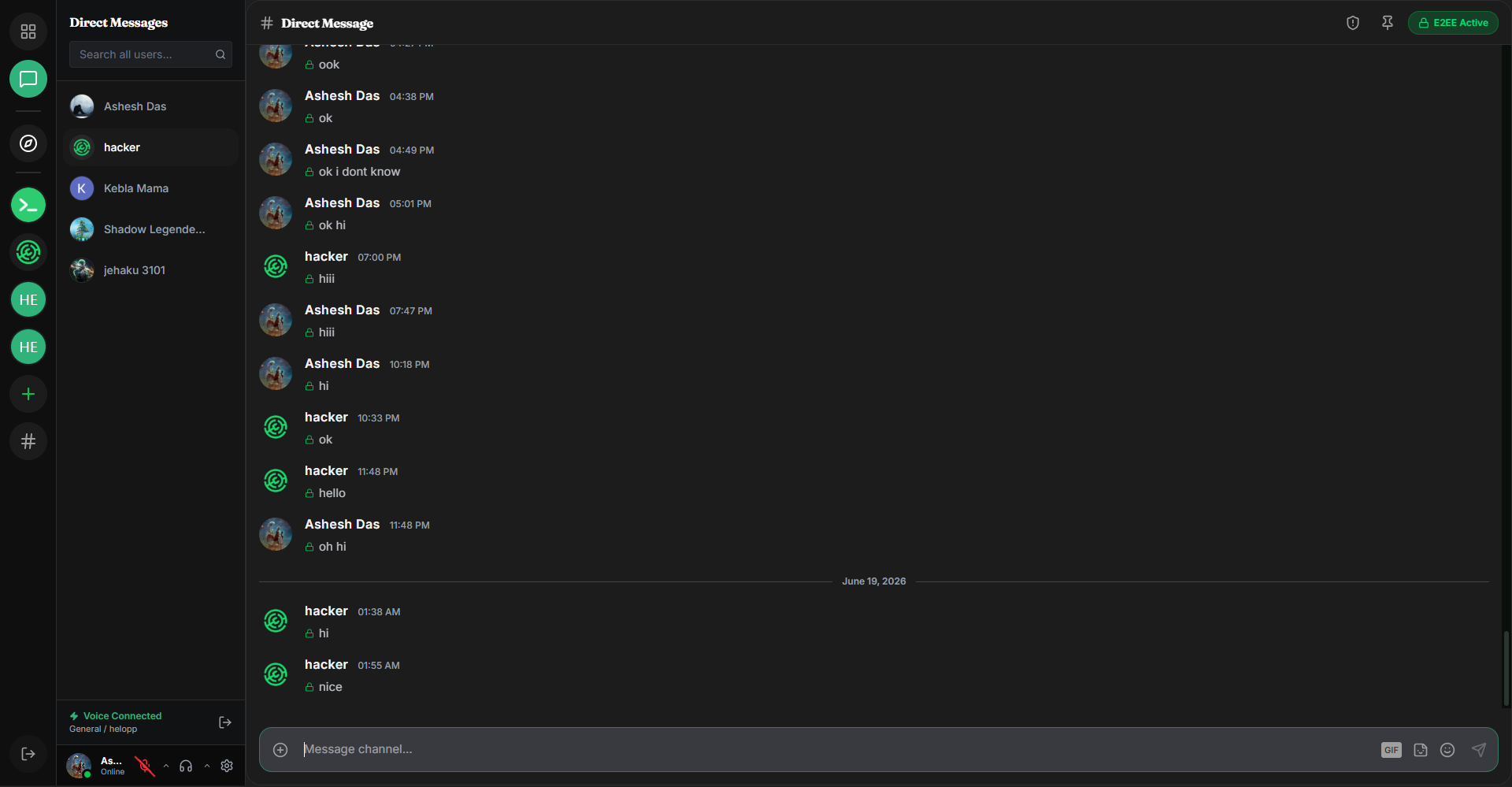This screenshot has width=1512, height=787.
Task: Open the dashboard grid icon in sidebar
Action: [x=28, y=32]
